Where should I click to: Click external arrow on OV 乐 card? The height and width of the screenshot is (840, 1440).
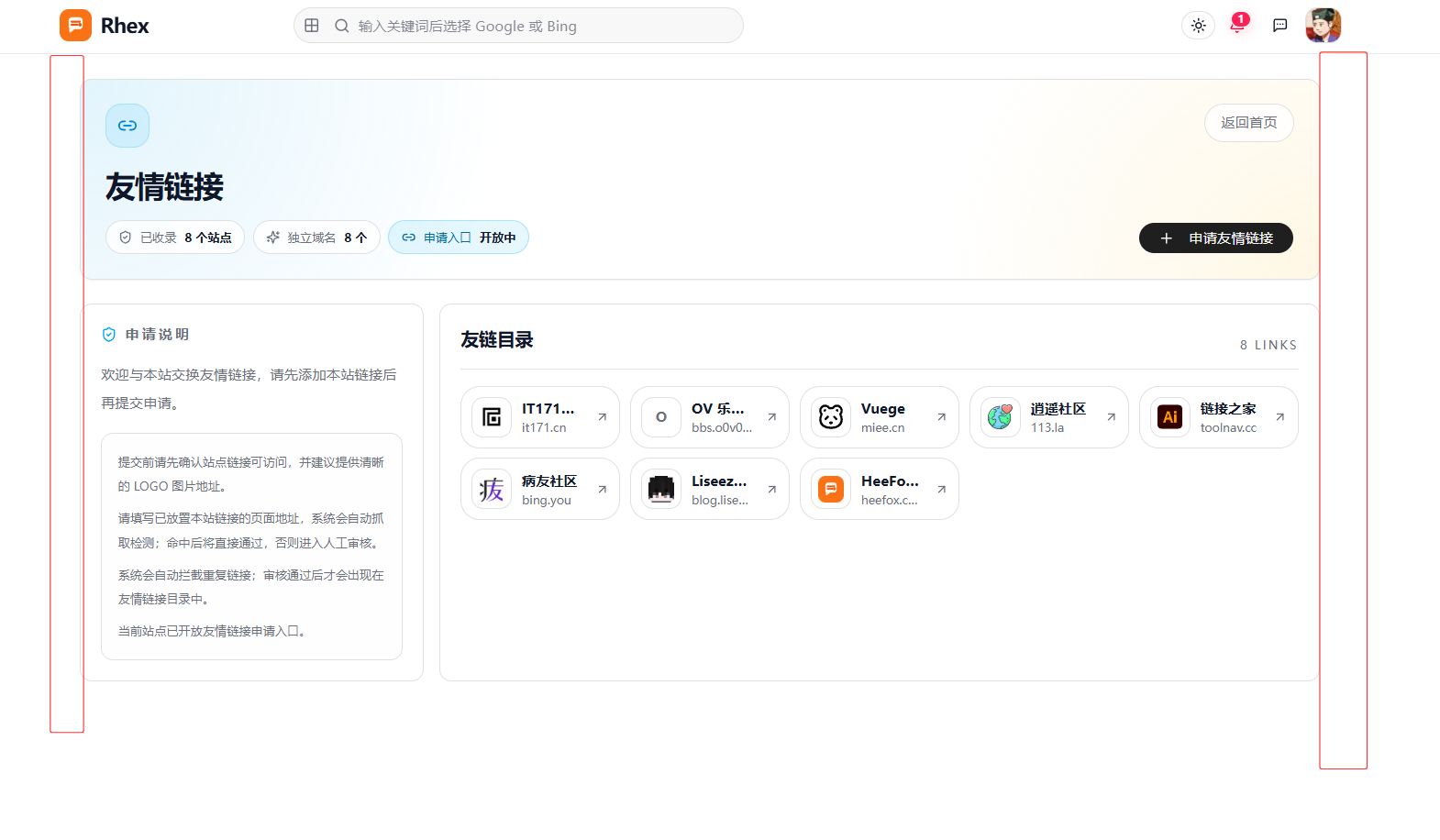(772, 417)
